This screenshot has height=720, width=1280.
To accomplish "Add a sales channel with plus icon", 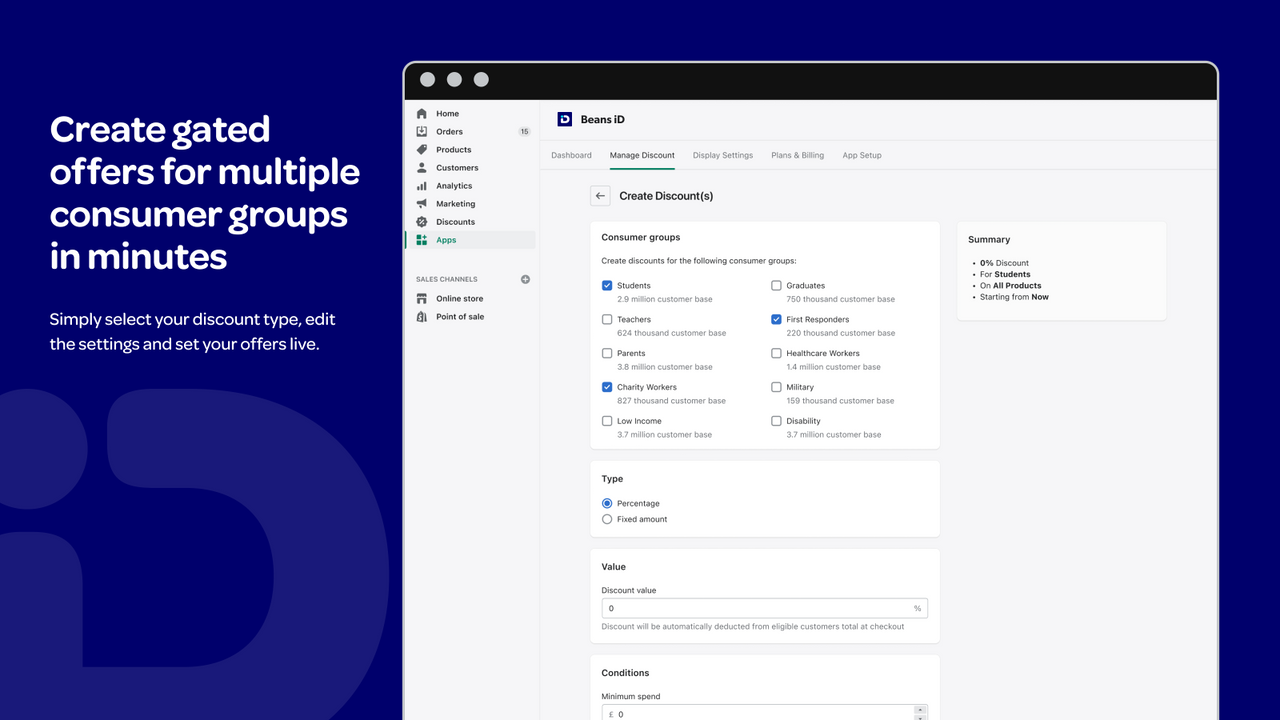I will [x=526, y=279].
